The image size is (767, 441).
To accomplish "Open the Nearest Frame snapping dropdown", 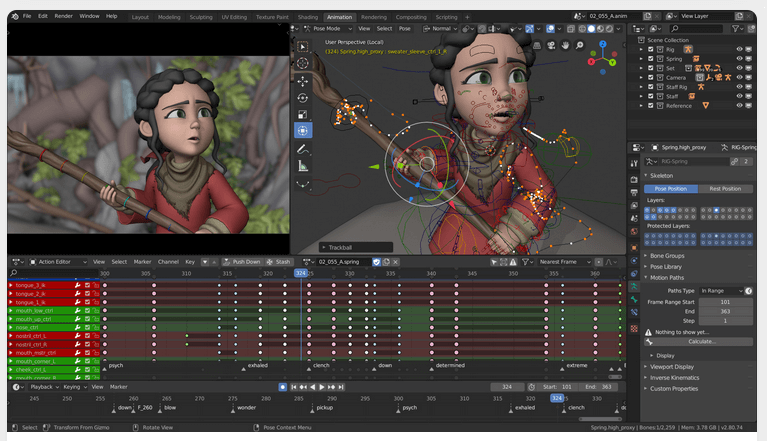I will [565, 262].
